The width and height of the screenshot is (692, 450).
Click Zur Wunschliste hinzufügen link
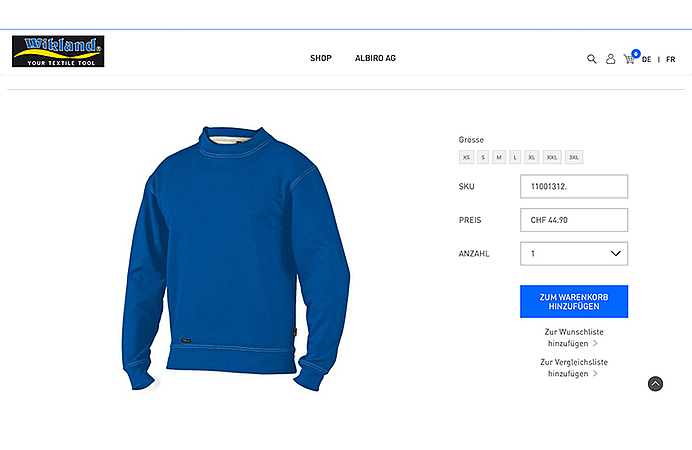[x=574, y=338]
